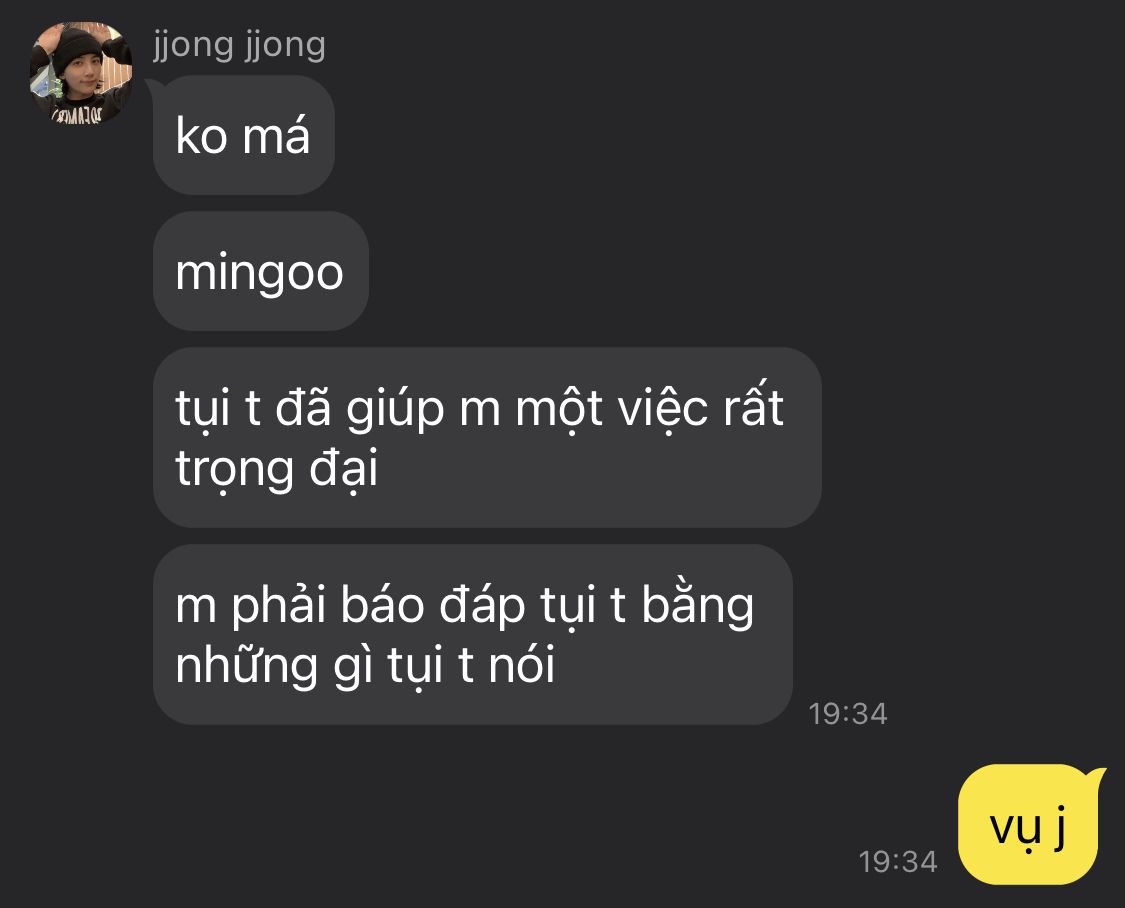Select the "mingoo" message bubble
1125x908 pixels.
tap(260, 271)
